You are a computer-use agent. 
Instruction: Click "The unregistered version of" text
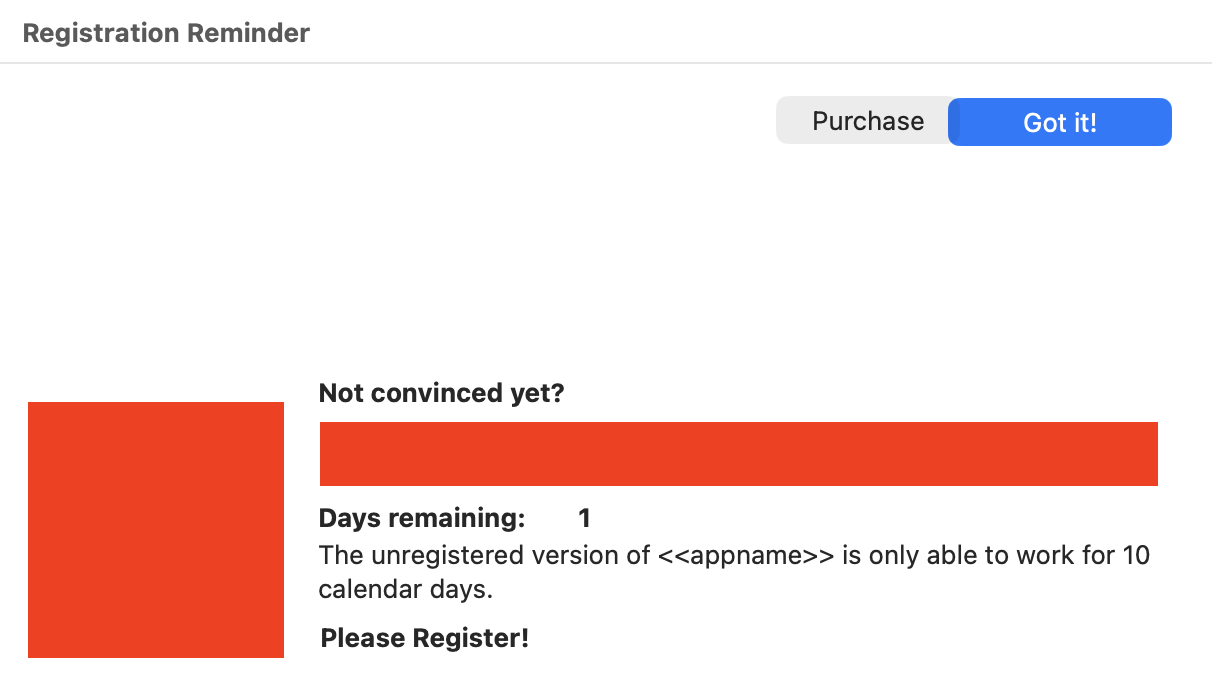[x=484, y=554]
